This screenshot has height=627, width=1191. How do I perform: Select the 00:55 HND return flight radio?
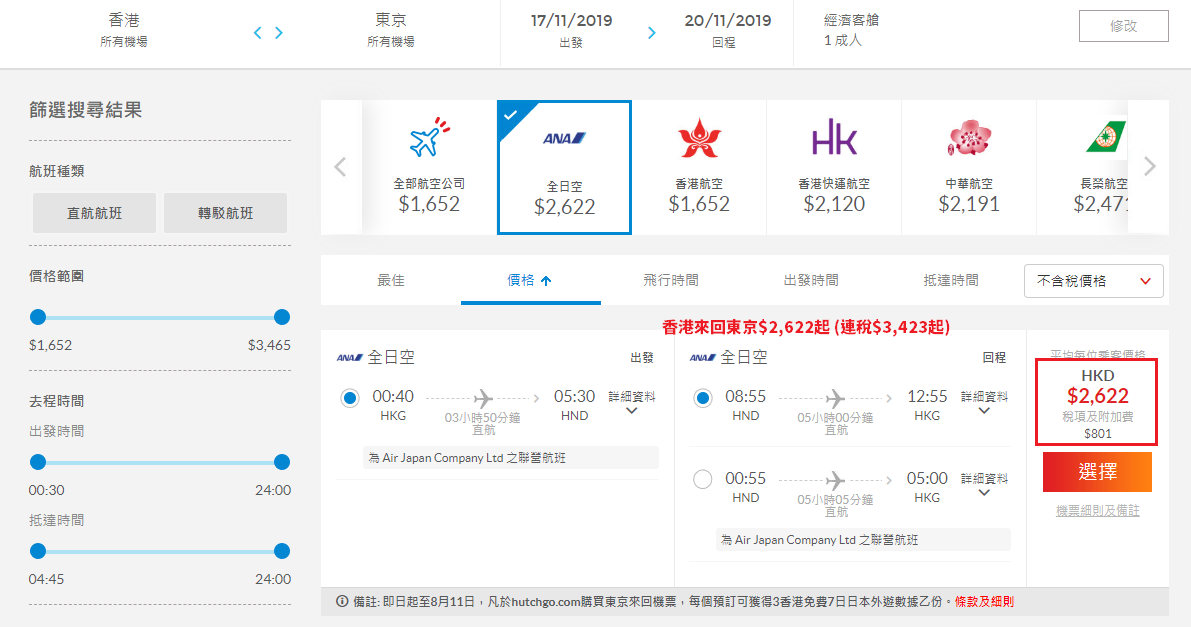[703, 480]
